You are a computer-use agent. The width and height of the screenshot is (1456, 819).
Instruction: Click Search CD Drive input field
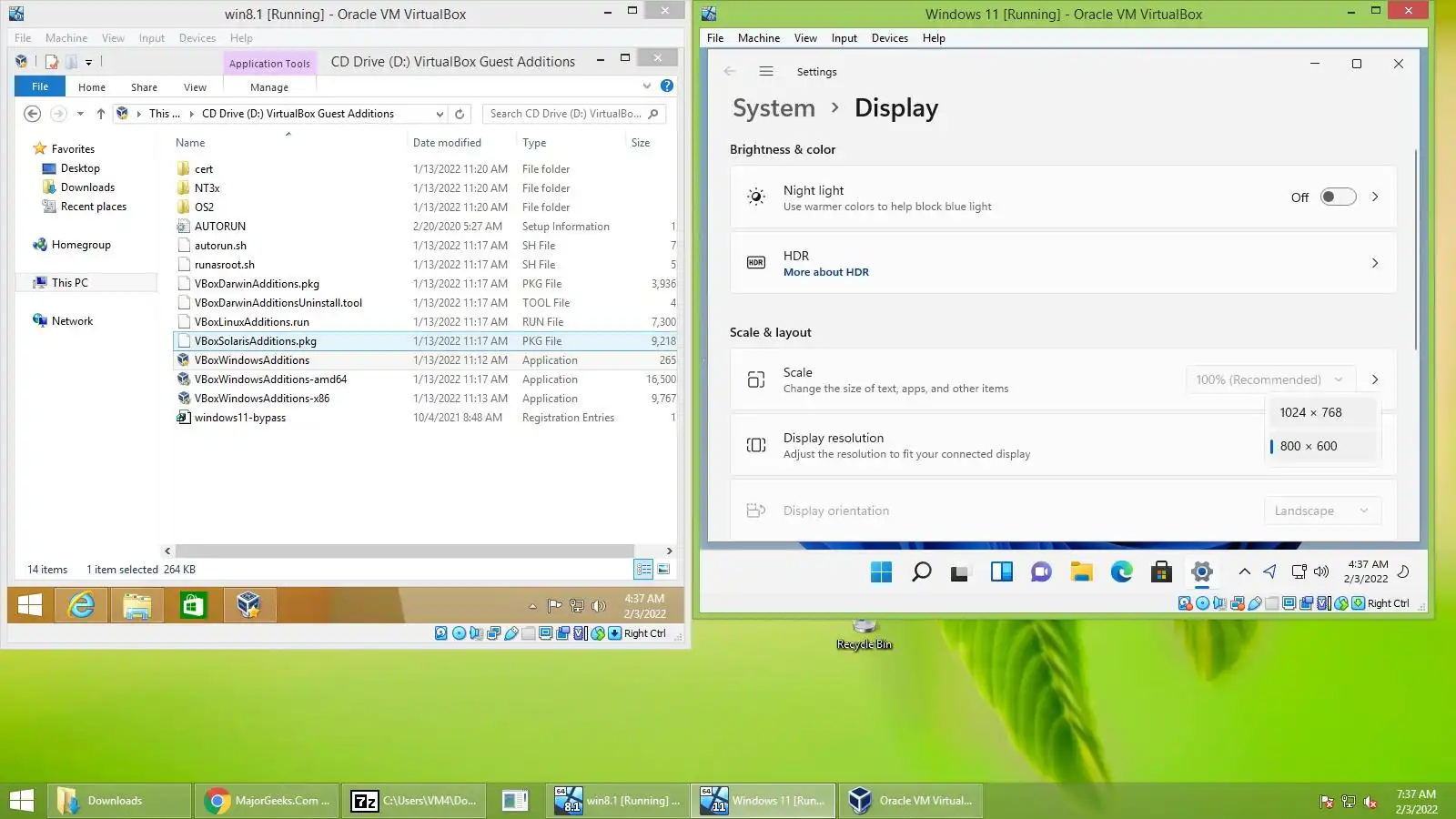[573, 114]
